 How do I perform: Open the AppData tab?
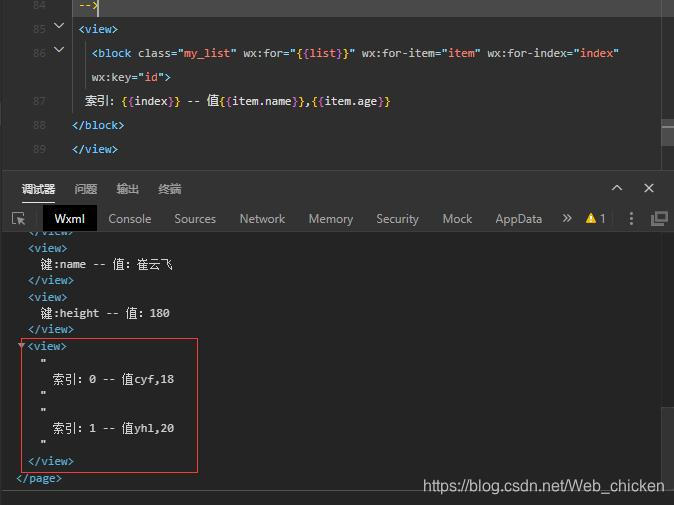[518, 219]
